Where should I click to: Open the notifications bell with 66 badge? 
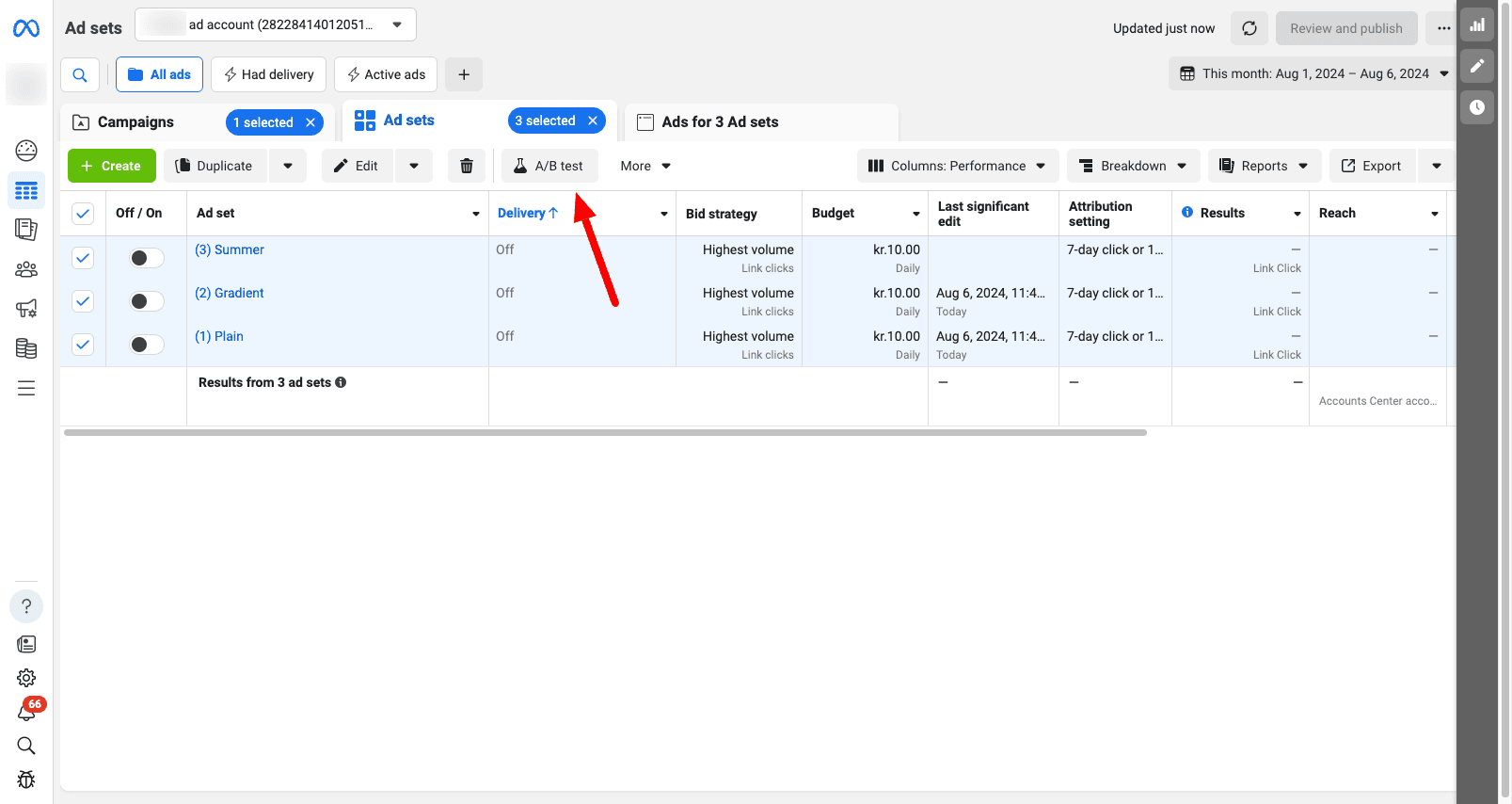[26, 713]
